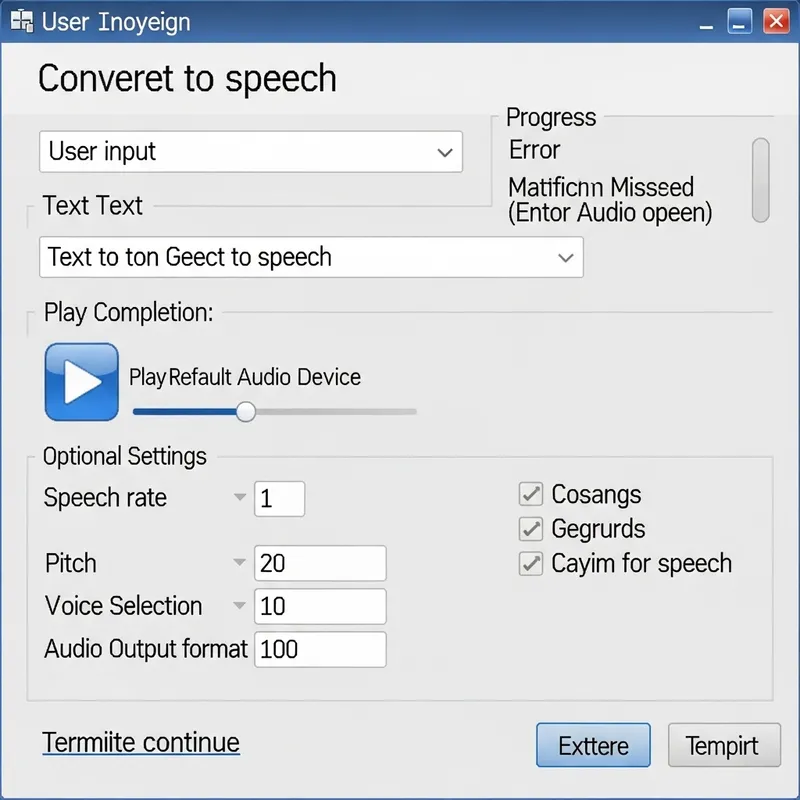
Task: Edit the Audio Output format value field
Action: coord(320,649)
